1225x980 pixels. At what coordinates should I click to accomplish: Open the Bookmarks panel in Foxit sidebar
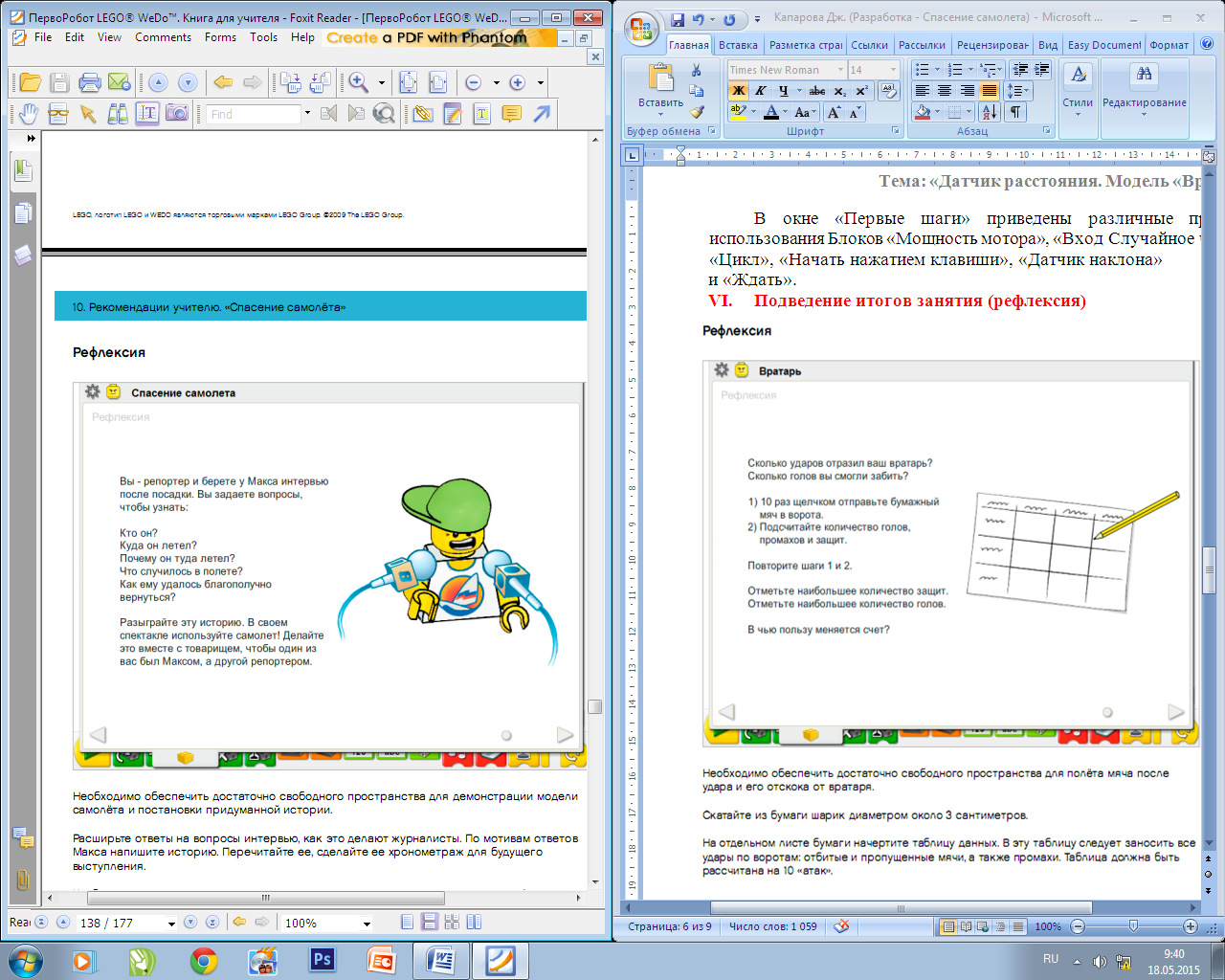(23, 171)
